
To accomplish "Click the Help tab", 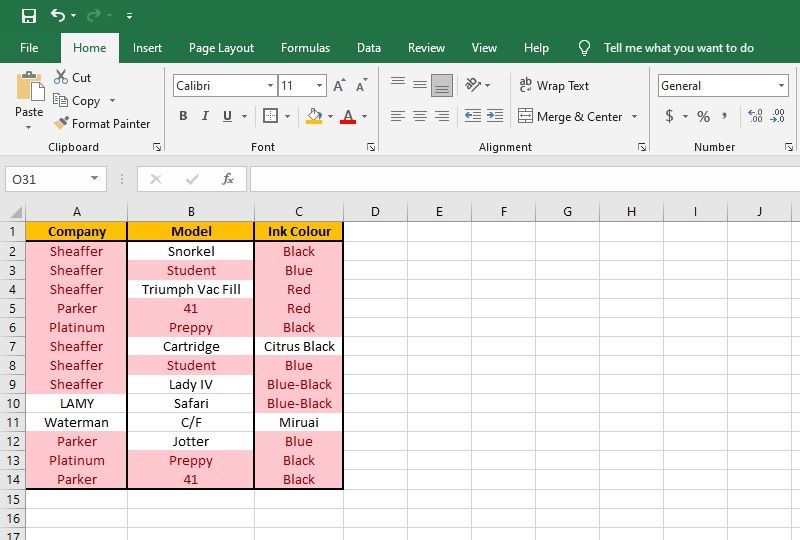I will [536, 48].
